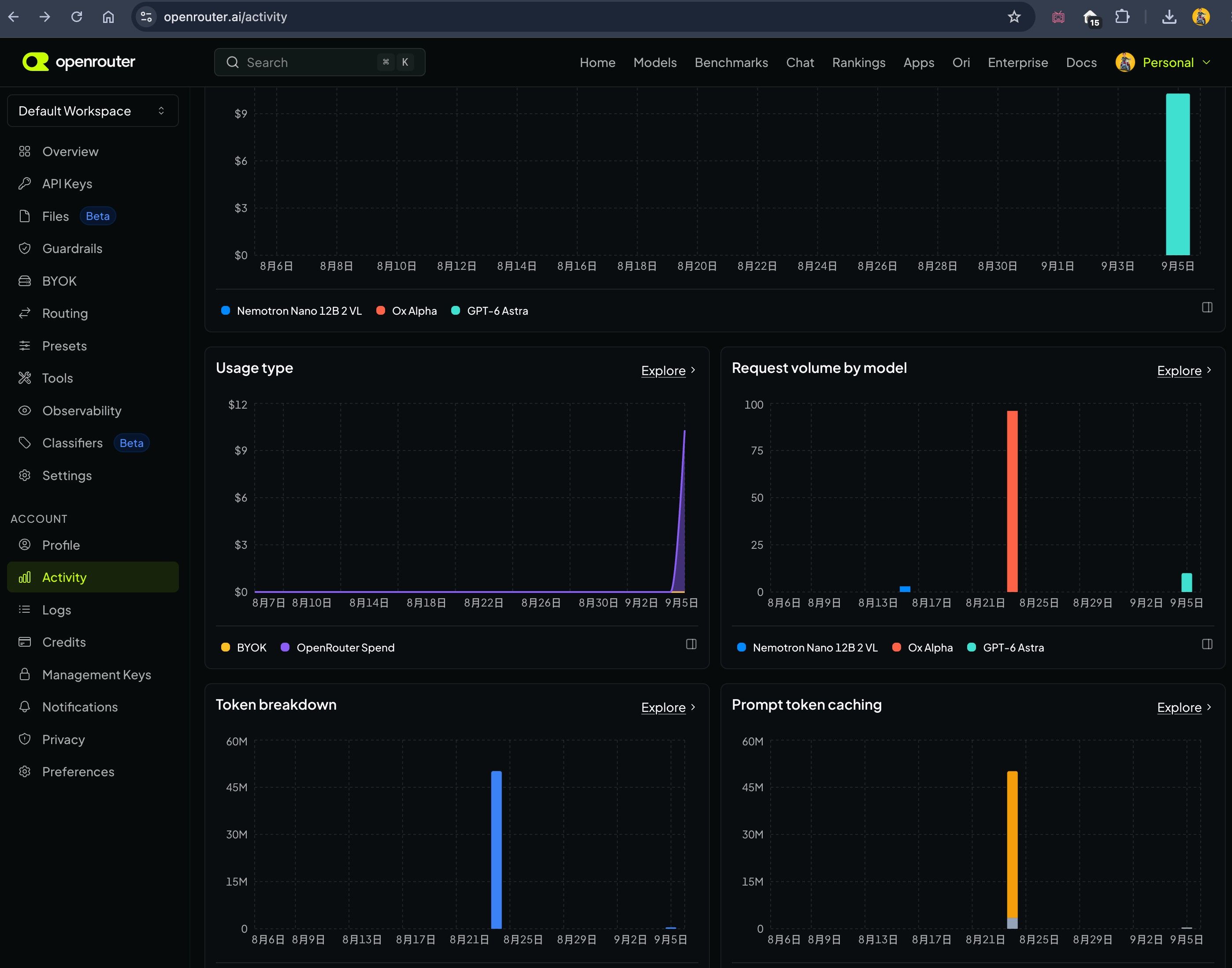Click the Notifications bell icon
1232x968 pixels.
[24, 707]
